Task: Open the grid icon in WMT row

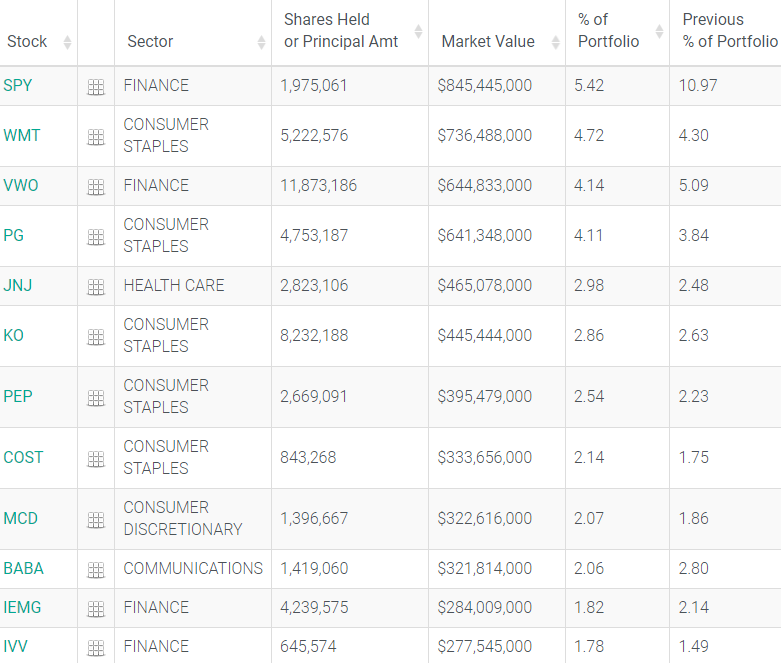Action: (x=96, y=137)
